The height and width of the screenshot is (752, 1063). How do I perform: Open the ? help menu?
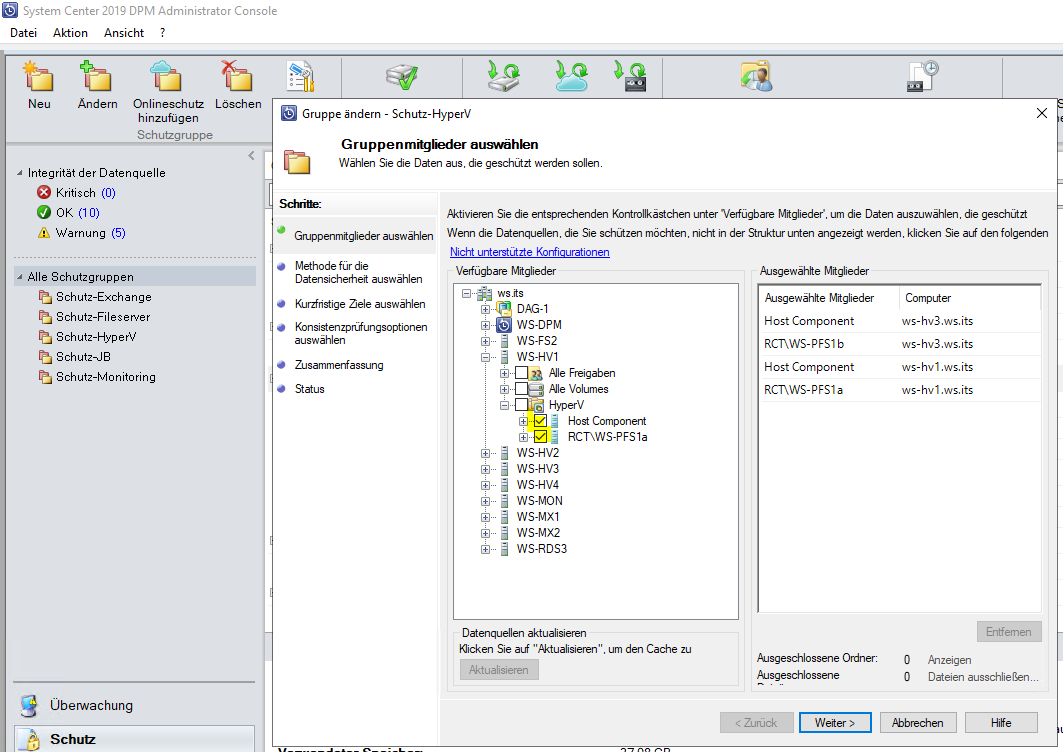[162, 33]
